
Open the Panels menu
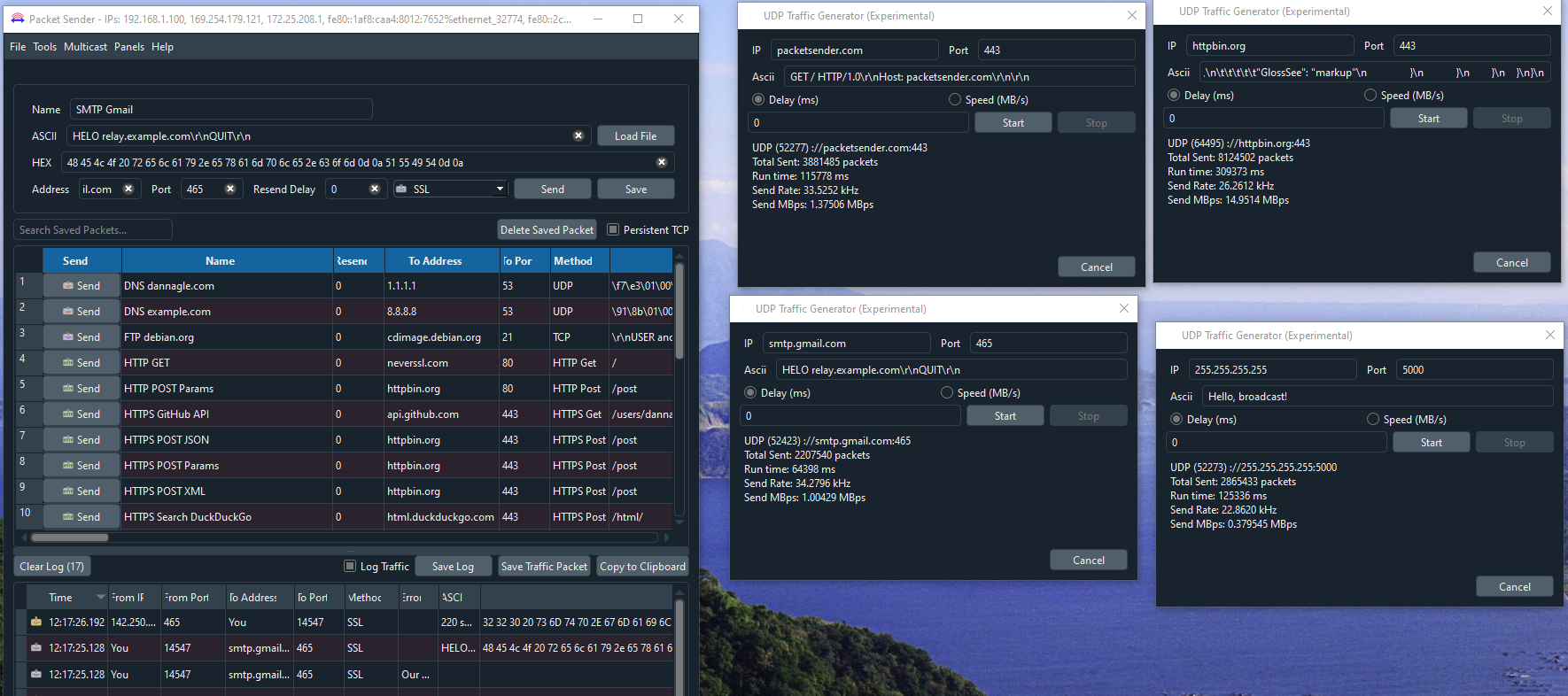coord(129,47)
